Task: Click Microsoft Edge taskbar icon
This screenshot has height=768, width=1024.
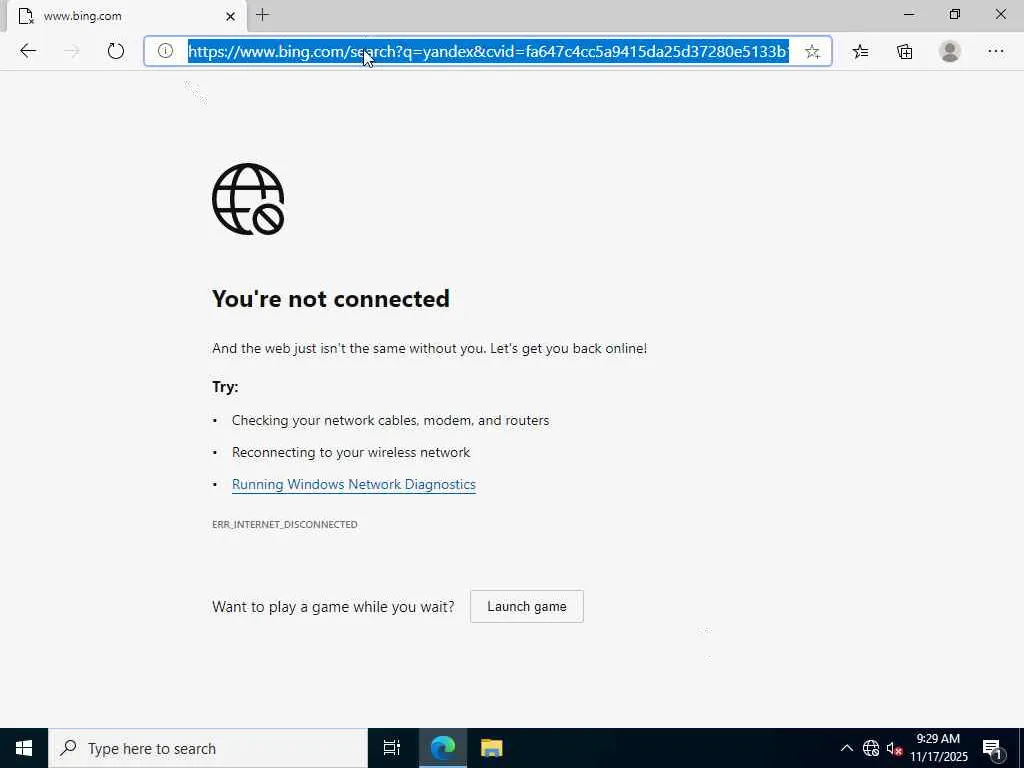Action: [x=443, y=748]
